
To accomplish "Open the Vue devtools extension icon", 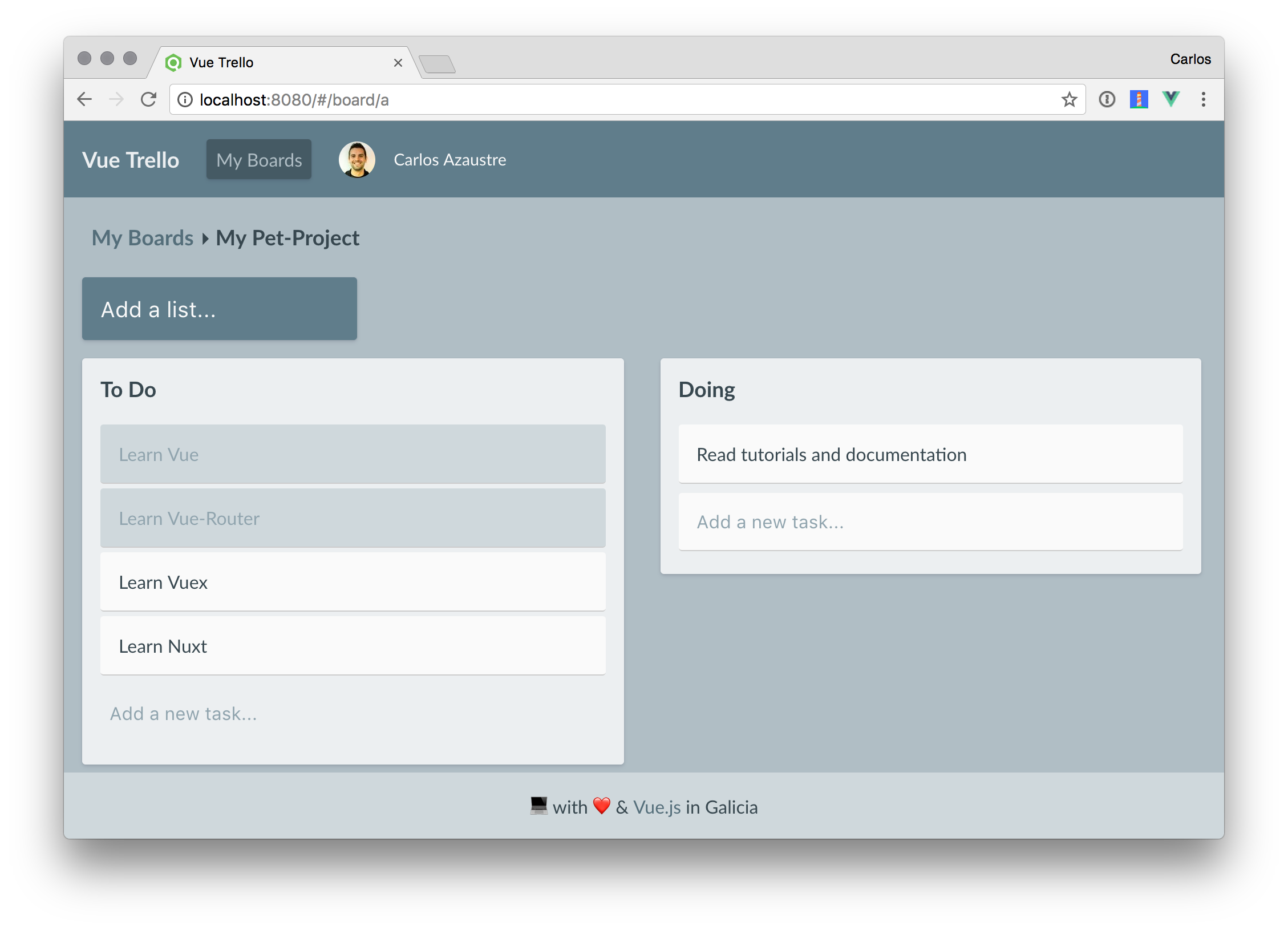I will click(1170, 99).
